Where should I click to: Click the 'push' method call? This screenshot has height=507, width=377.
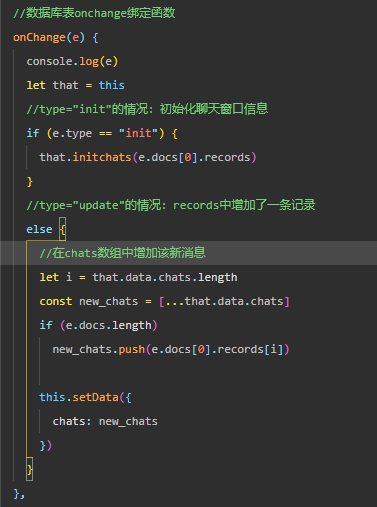point(132,349)
